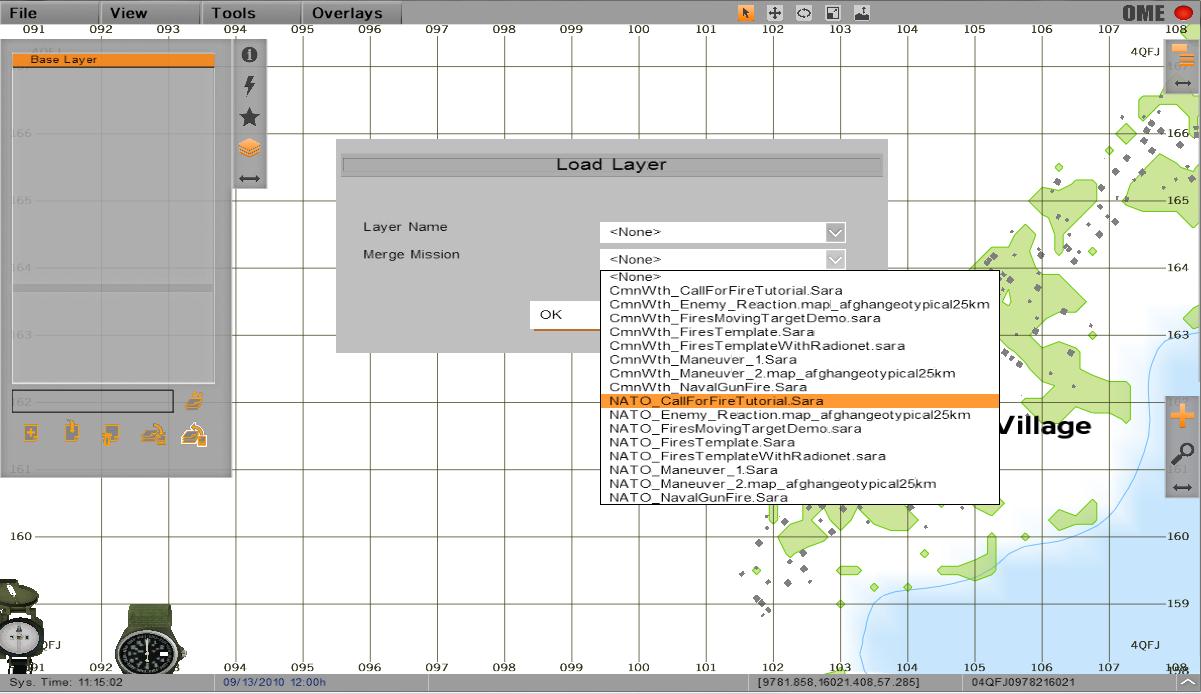This screenshot has width=1201, height=694.
Task: Click the scale/resize tool icon
Action: pyautogui.click(x=832, y=13)
